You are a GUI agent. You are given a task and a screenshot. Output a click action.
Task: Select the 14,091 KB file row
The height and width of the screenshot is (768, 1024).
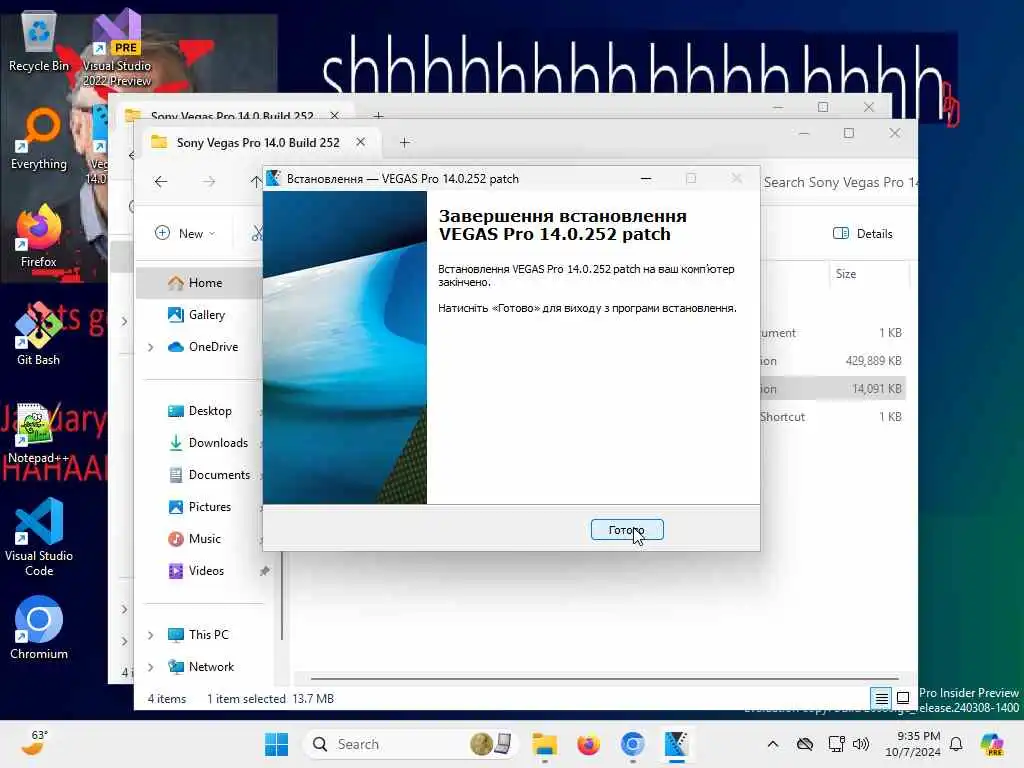(x=831, y=389)
